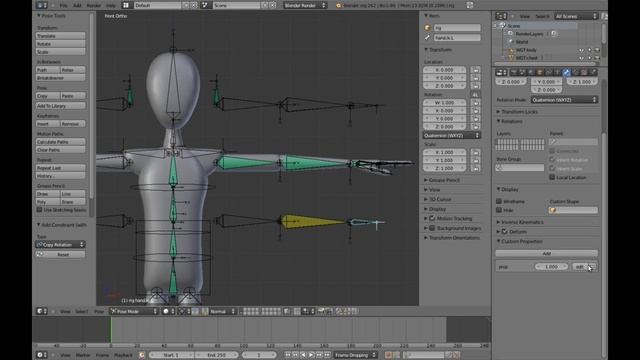Open the Copy Rotation constraint type dropdown
The width and height of the screenshot is (640, 360).
tap(60, 244)
